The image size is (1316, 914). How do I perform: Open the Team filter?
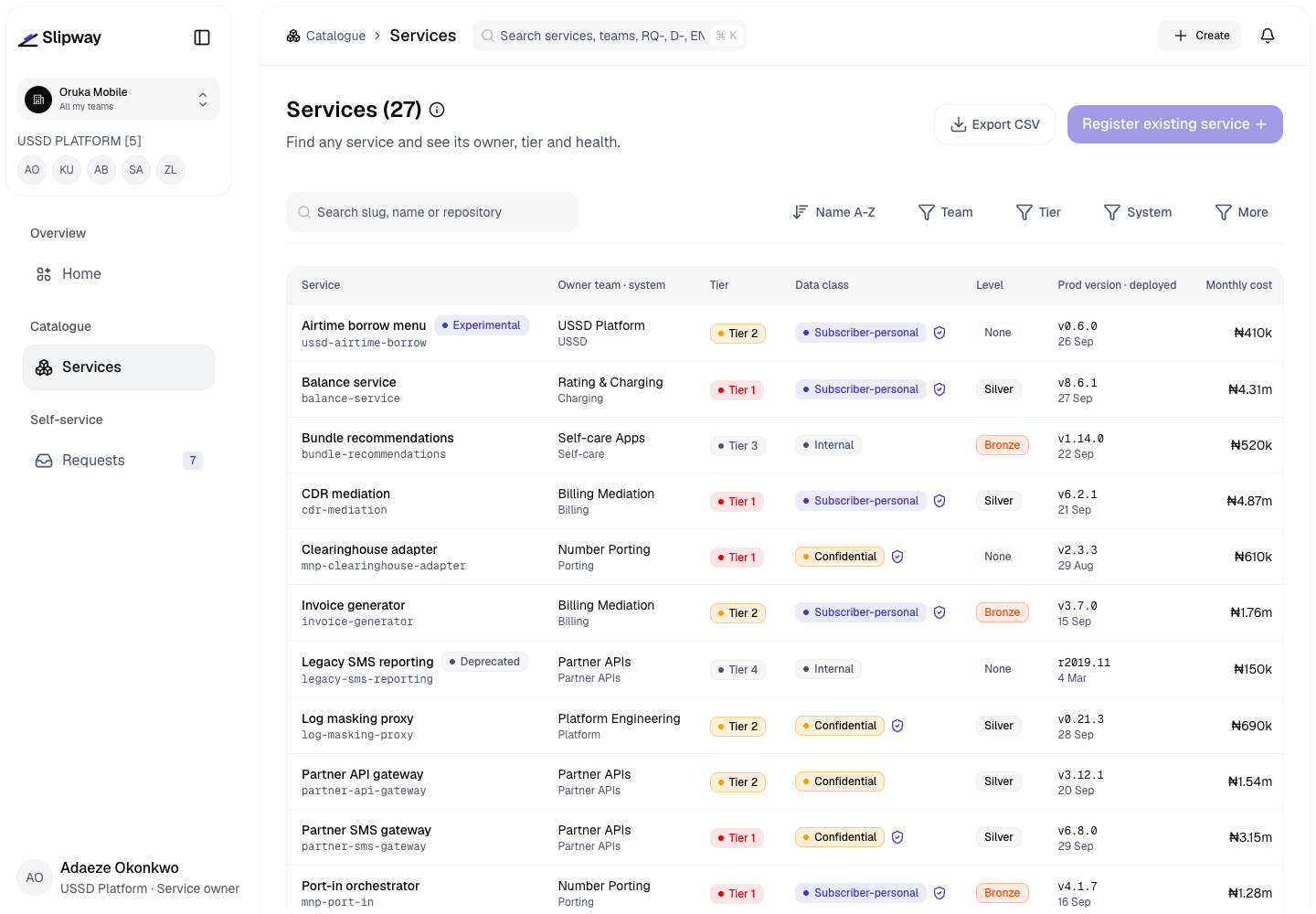[x=945, y=212]
